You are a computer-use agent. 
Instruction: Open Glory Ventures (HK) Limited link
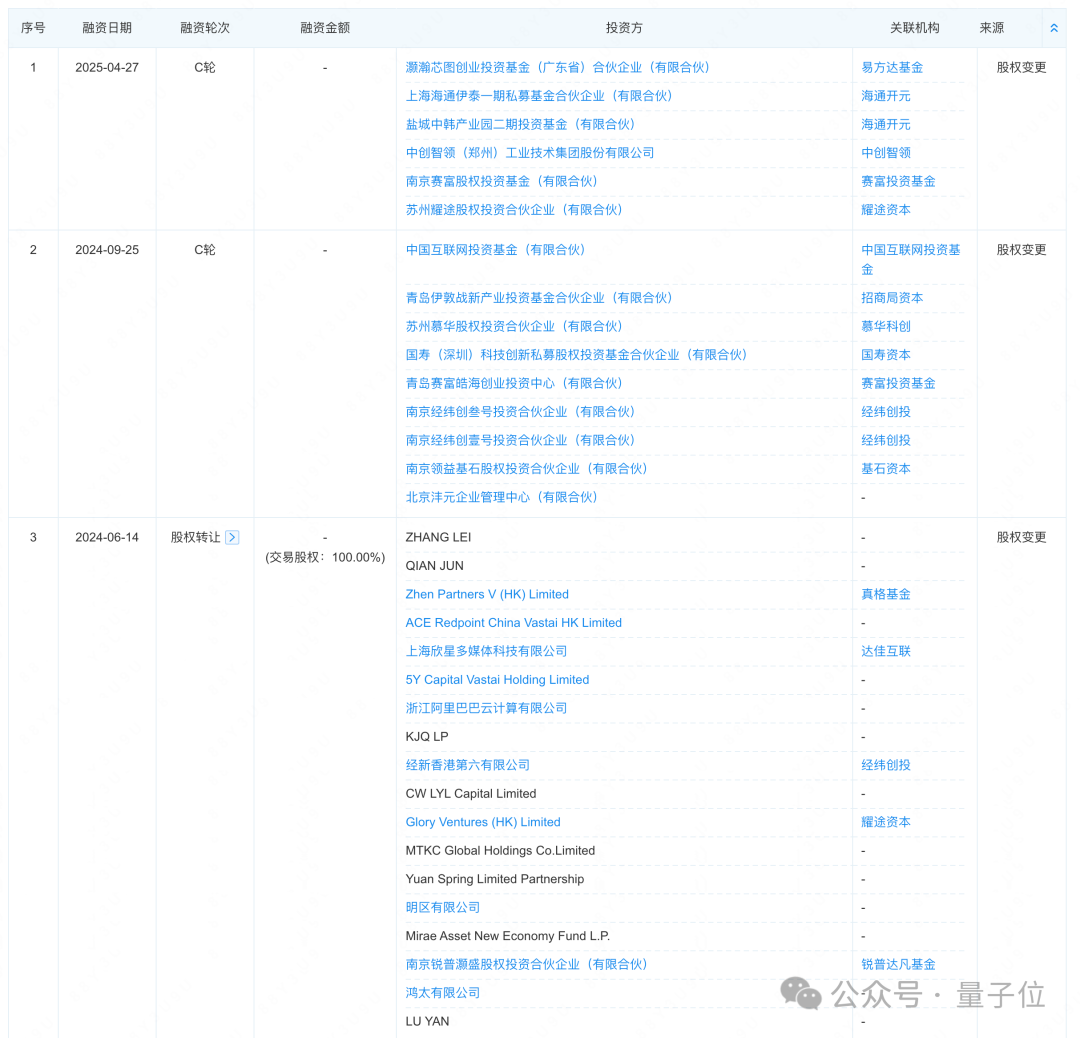click(x=483, y=822)
